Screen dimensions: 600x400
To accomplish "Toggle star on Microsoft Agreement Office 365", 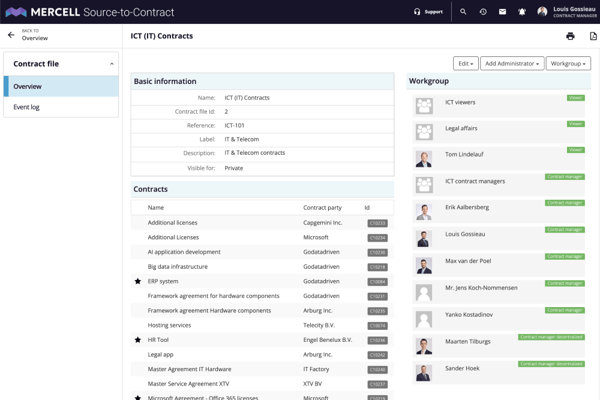I will (x=138, y=398).
